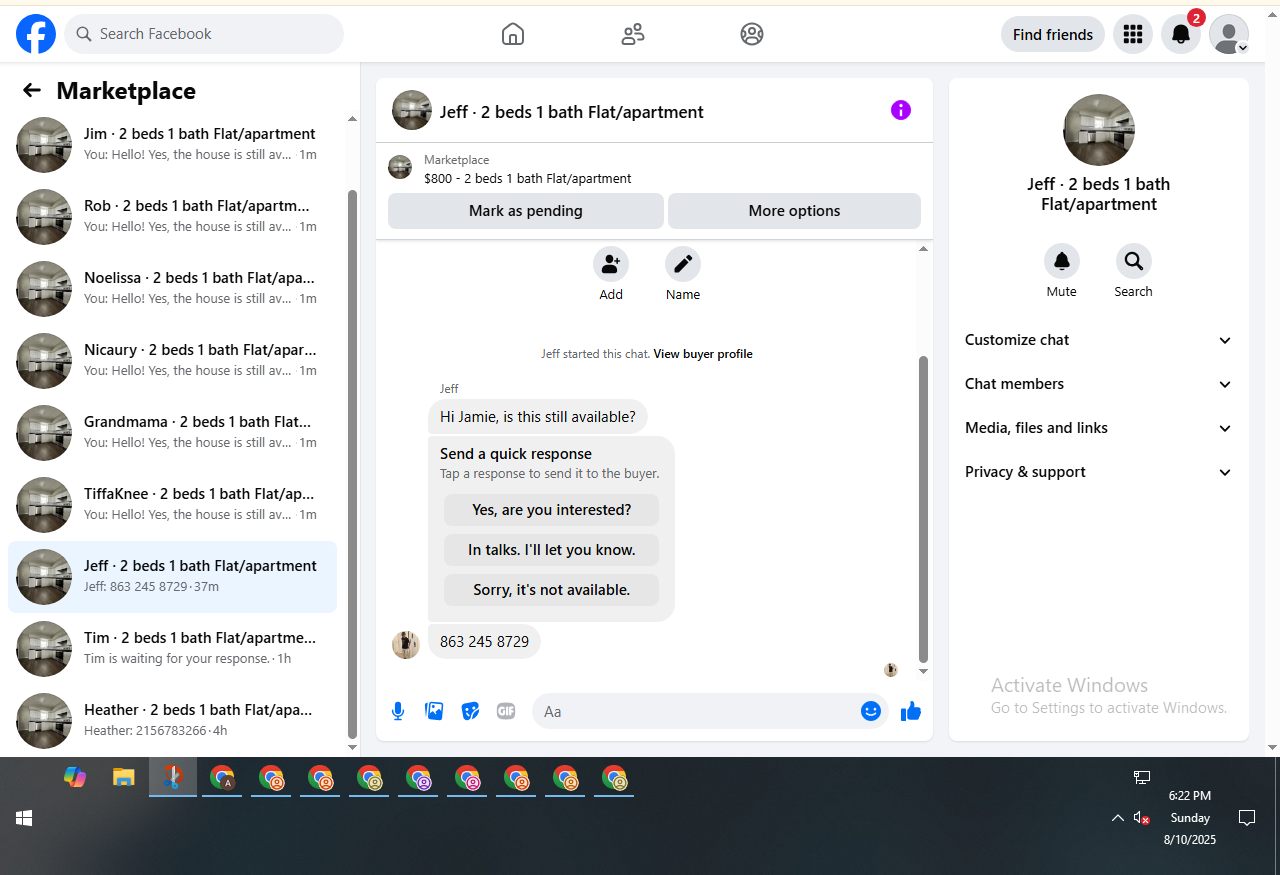The width and height of the screenshot is (1280, 875).
Task: Open the Rob conversation
Action: [x=172, y=217]
